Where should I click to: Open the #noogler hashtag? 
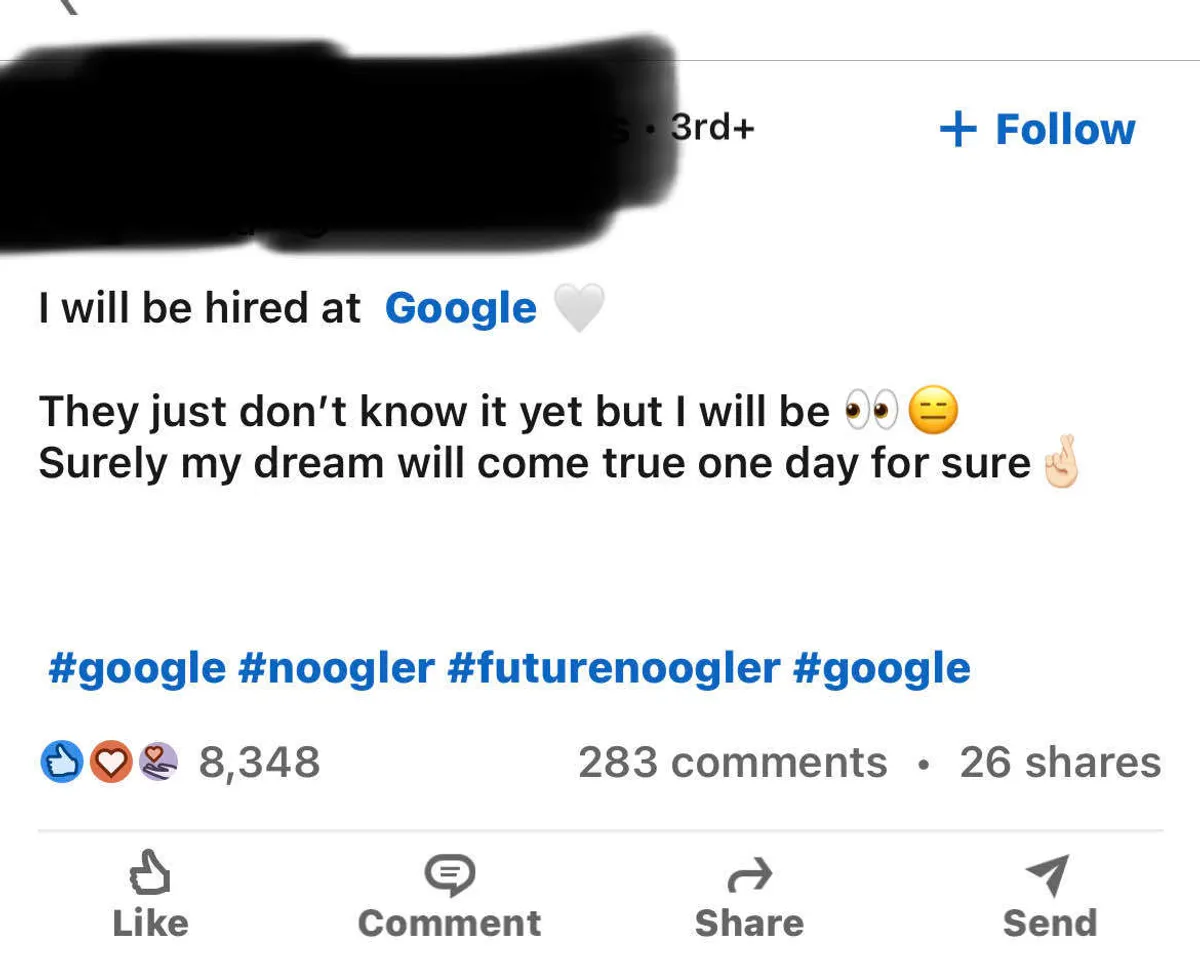336,668
